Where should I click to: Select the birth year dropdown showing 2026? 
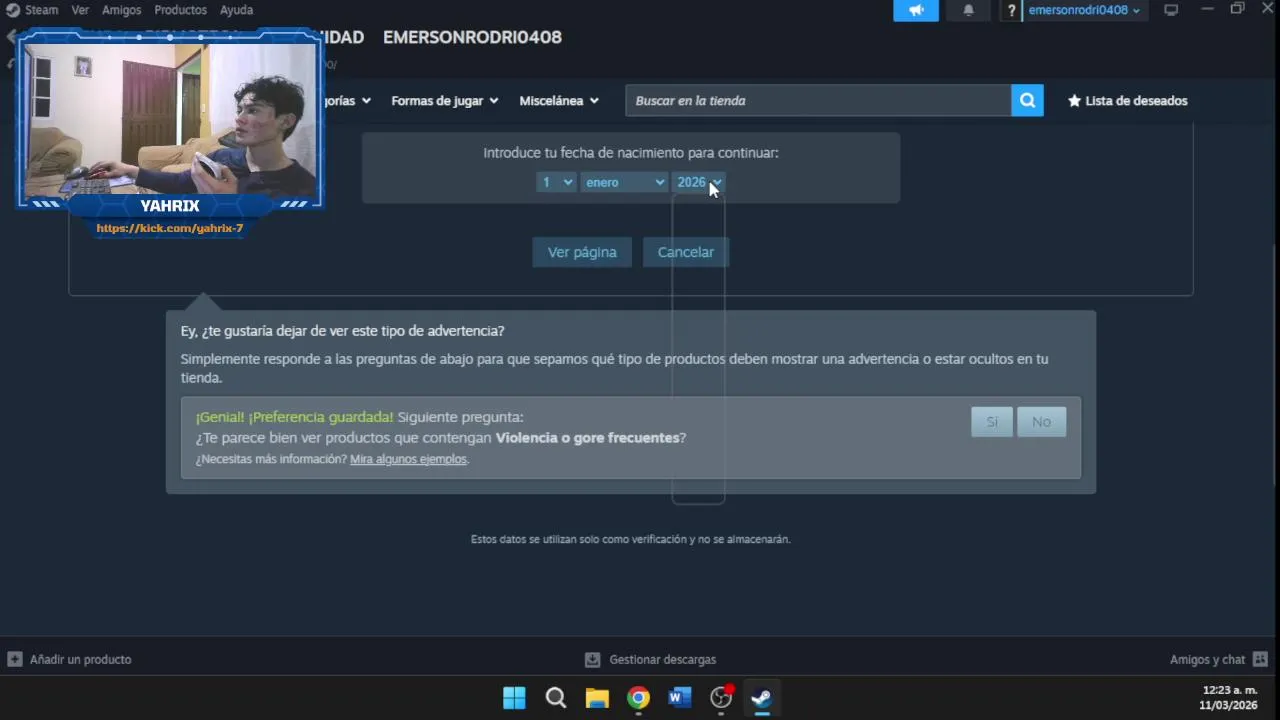pos(698,182)
